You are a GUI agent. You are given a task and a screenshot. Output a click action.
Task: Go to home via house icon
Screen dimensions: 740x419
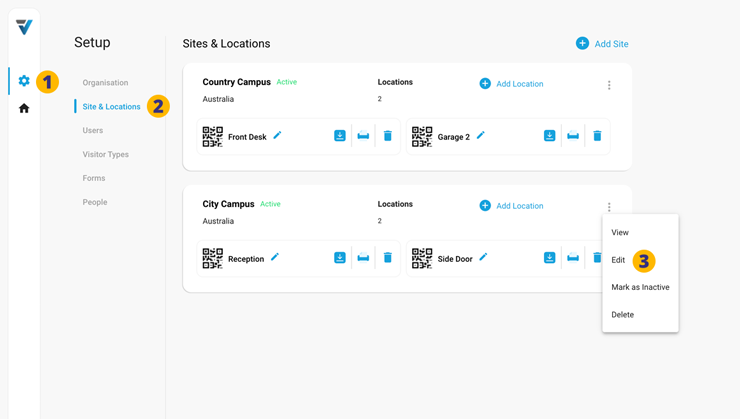click(x=24, y=108)
